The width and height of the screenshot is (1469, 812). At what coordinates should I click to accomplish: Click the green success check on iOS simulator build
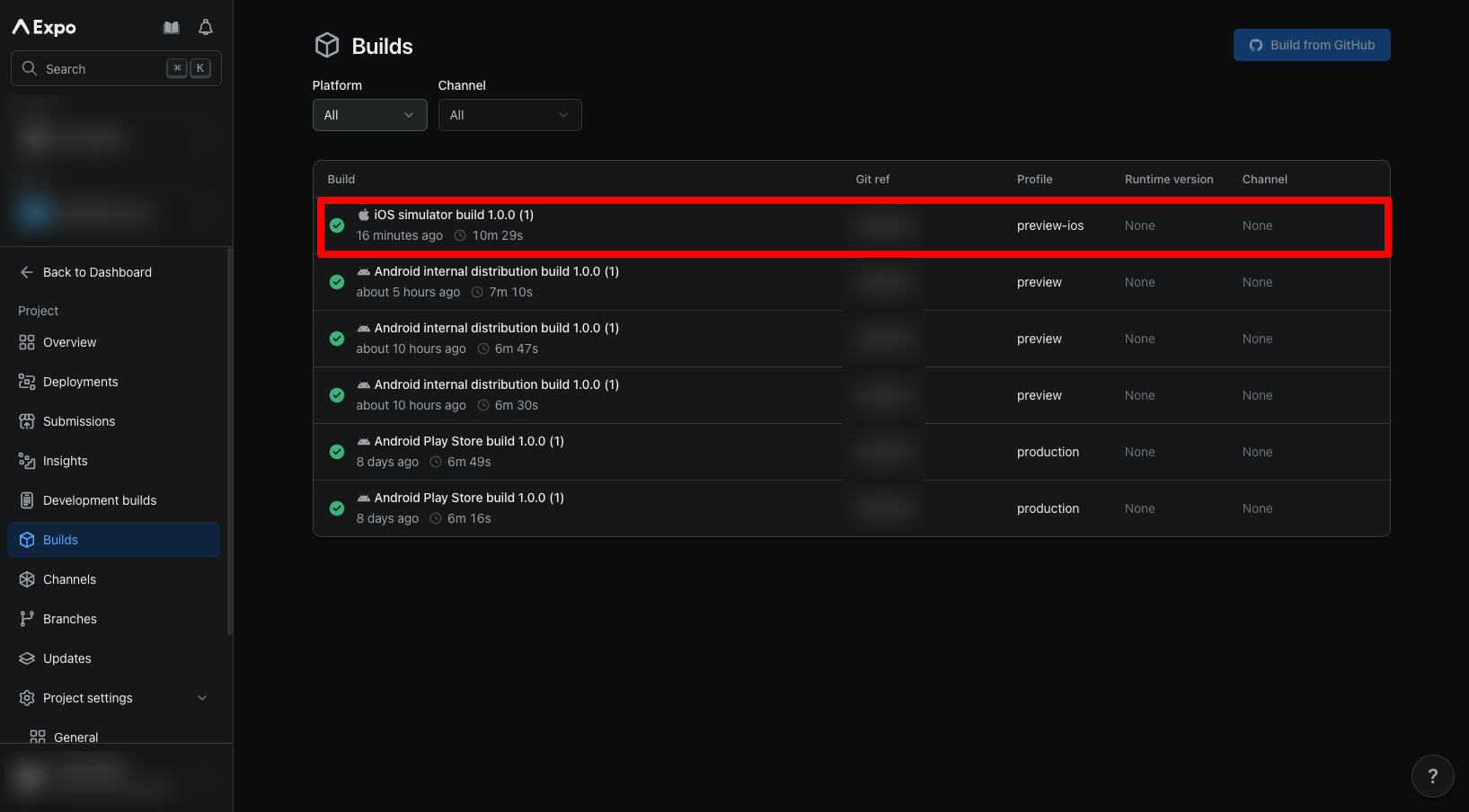pos(337,225)
